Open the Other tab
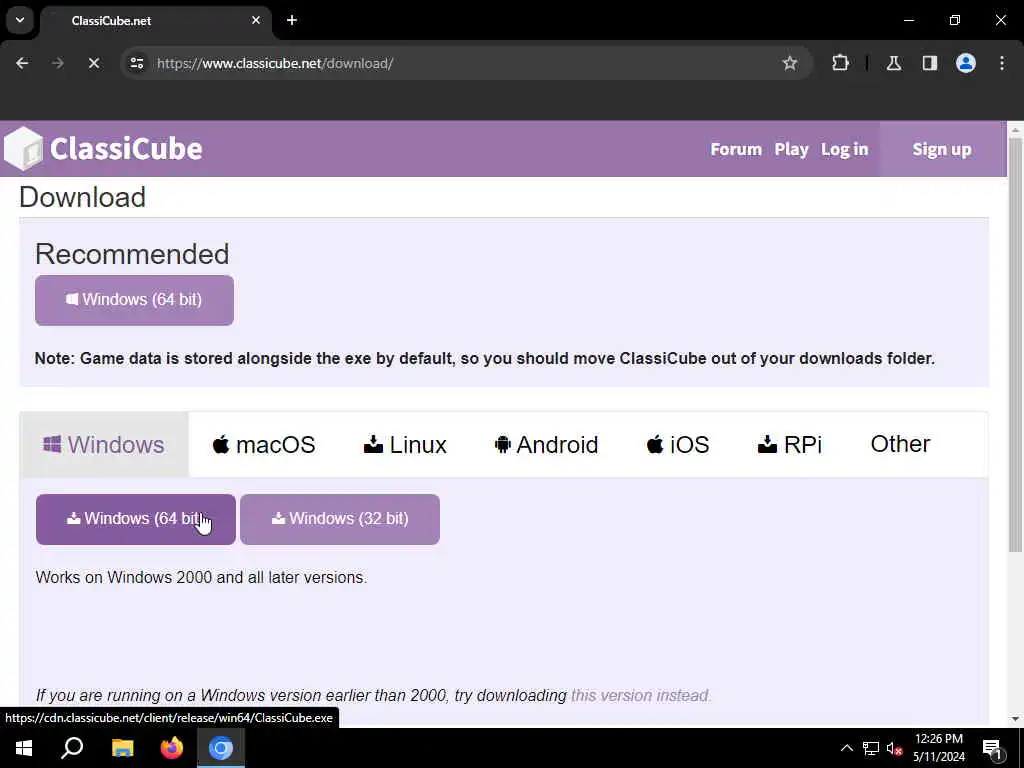This screenshot has width=1024, height=768. (900, 444)
